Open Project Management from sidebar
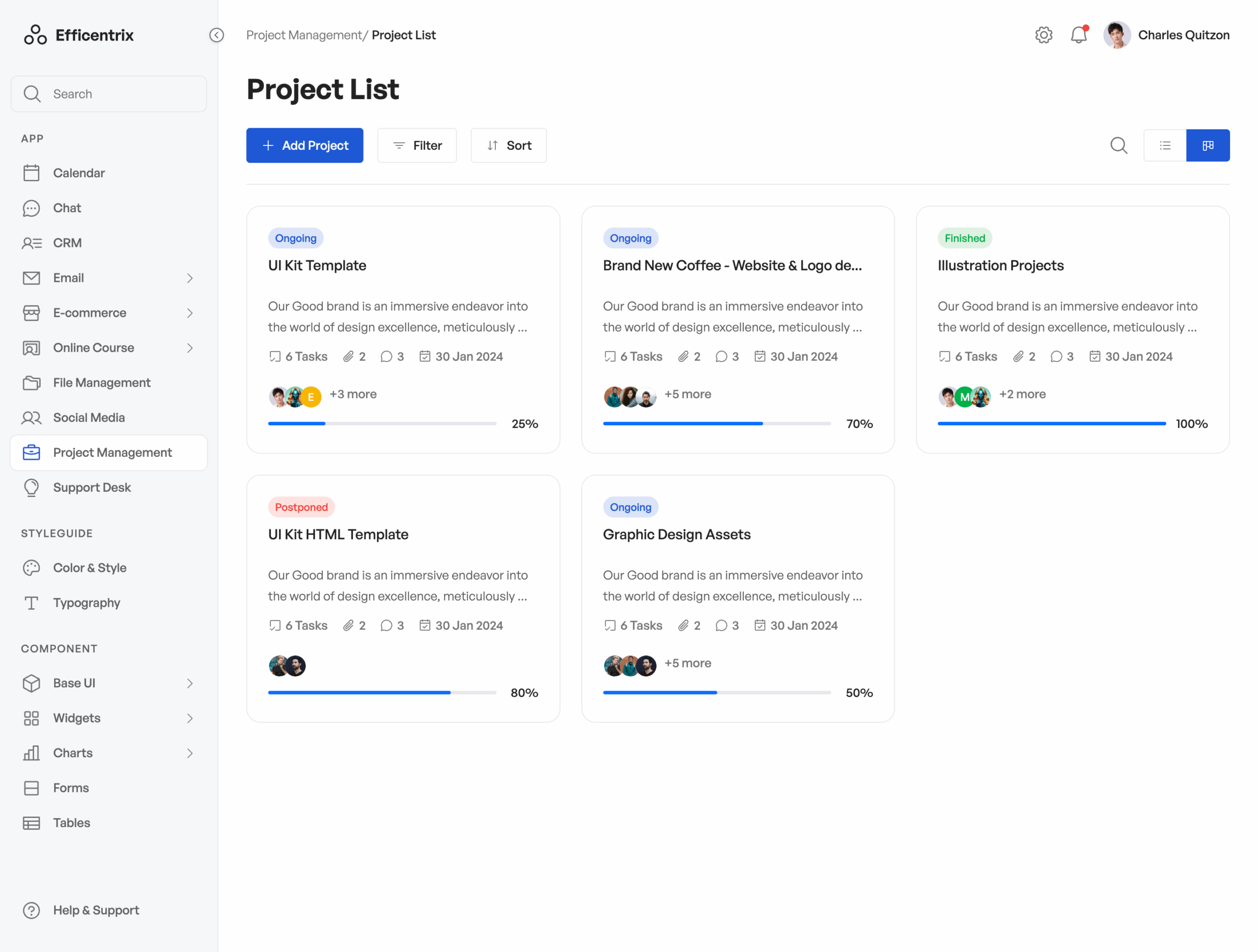 tap(113, 452)
